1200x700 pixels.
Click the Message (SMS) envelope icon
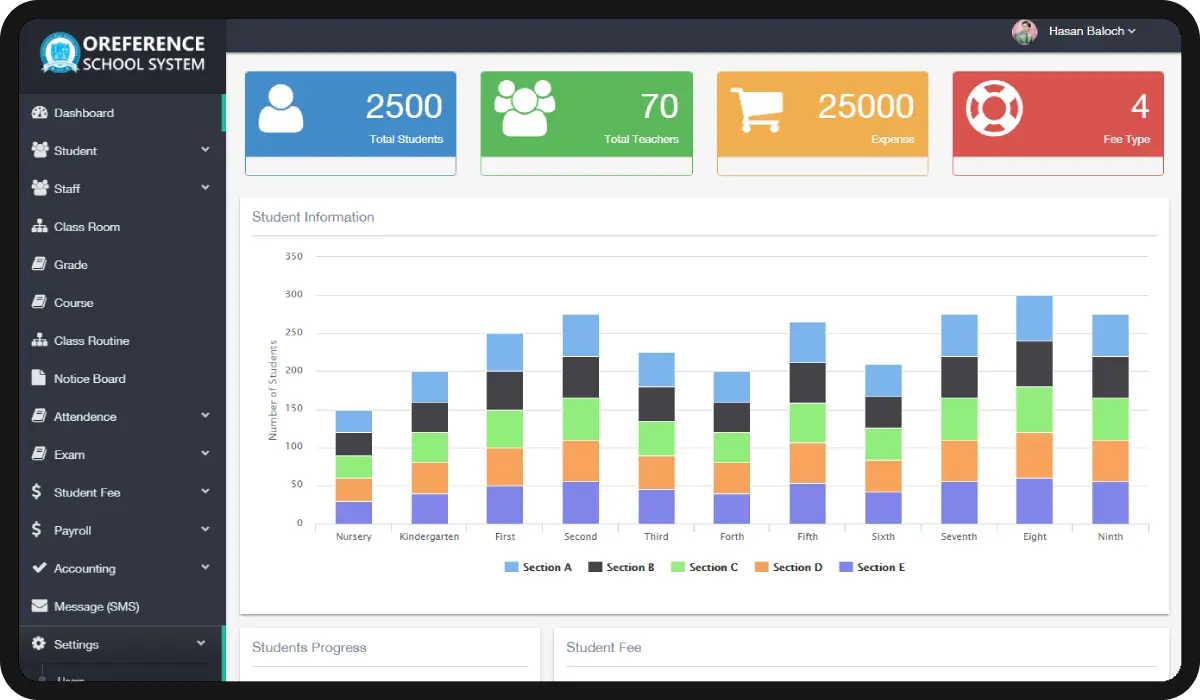click(40, 607)
